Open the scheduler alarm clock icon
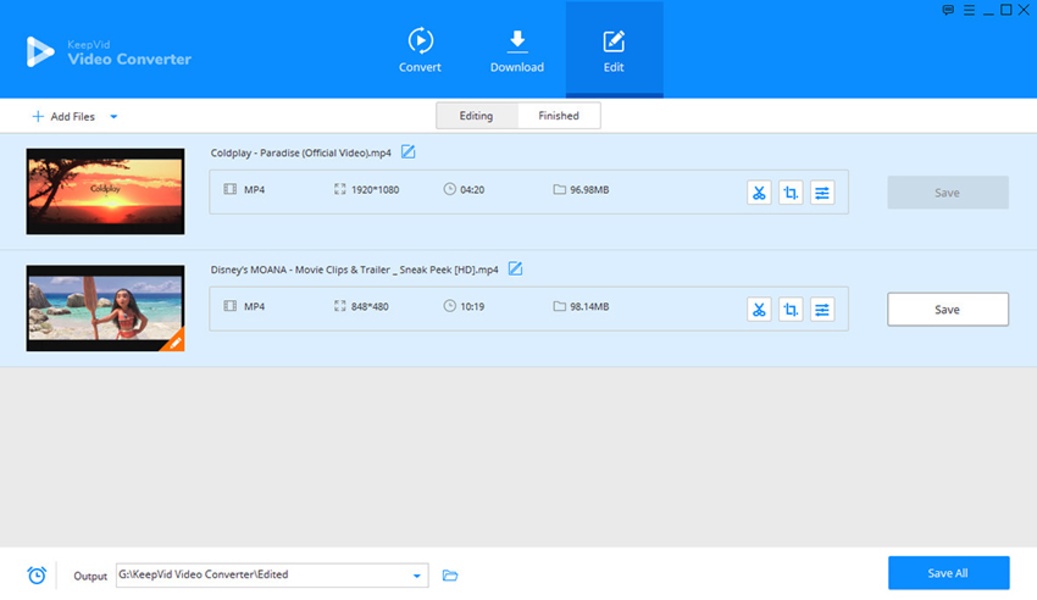 click(x=37, y=575)
